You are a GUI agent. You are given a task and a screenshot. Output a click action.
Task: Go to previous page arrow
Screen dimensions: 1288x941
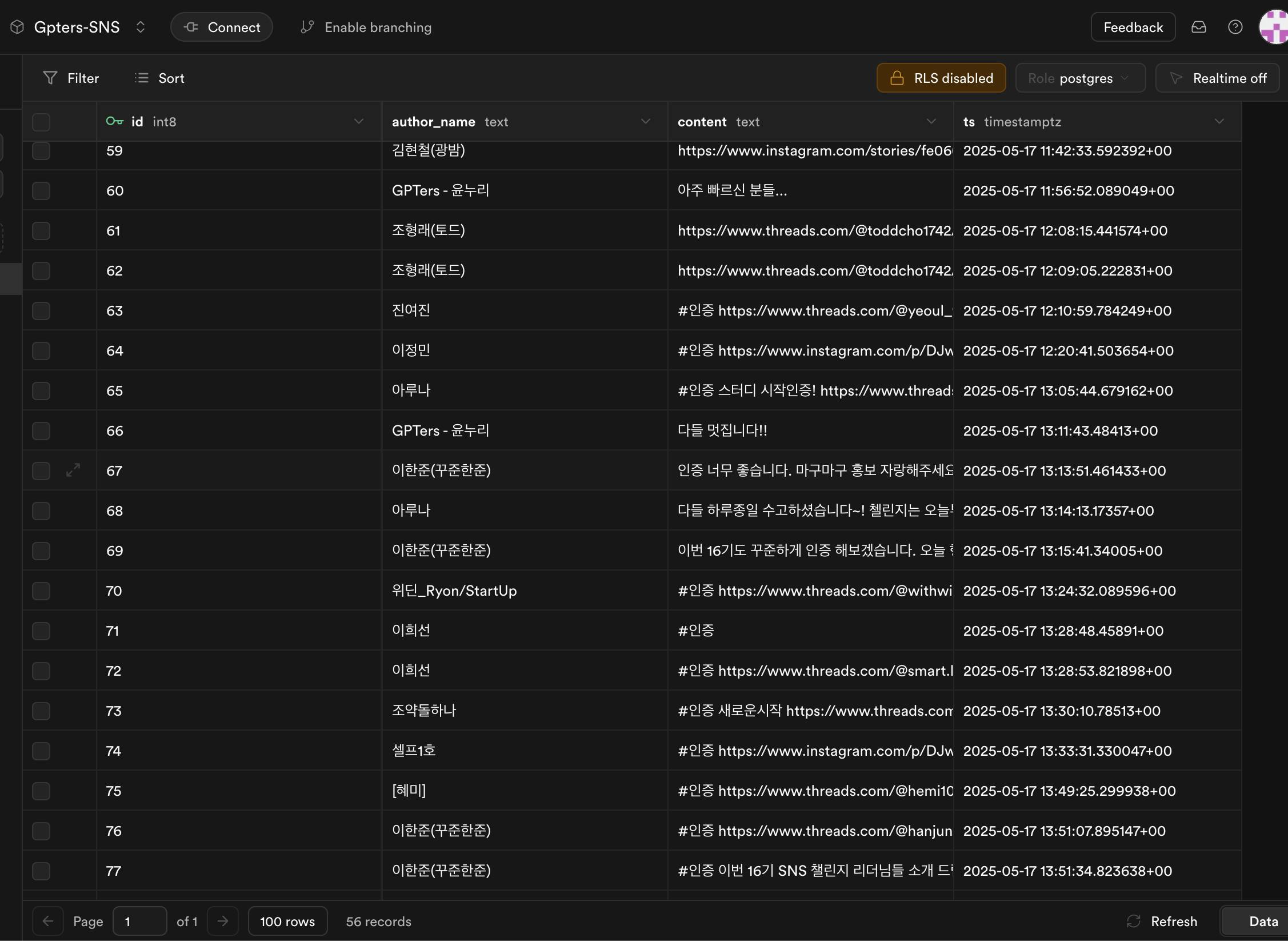point(48,921)
